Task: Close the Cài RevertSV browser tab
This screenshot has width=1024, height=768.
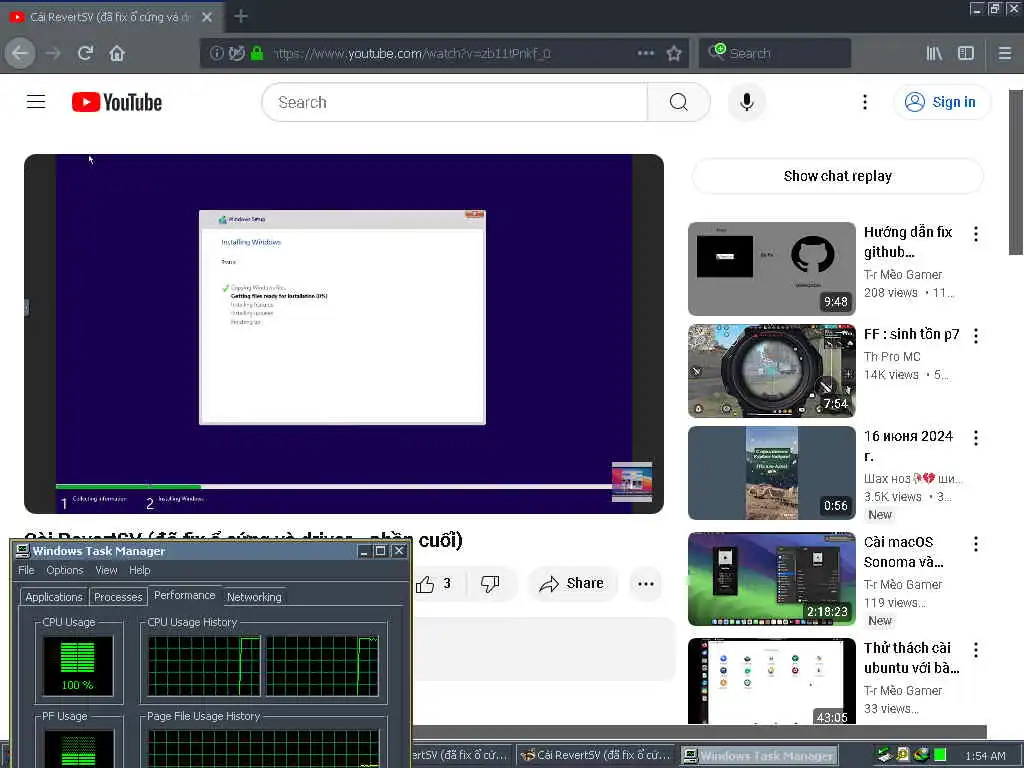Action: click(x=207, y=17)
